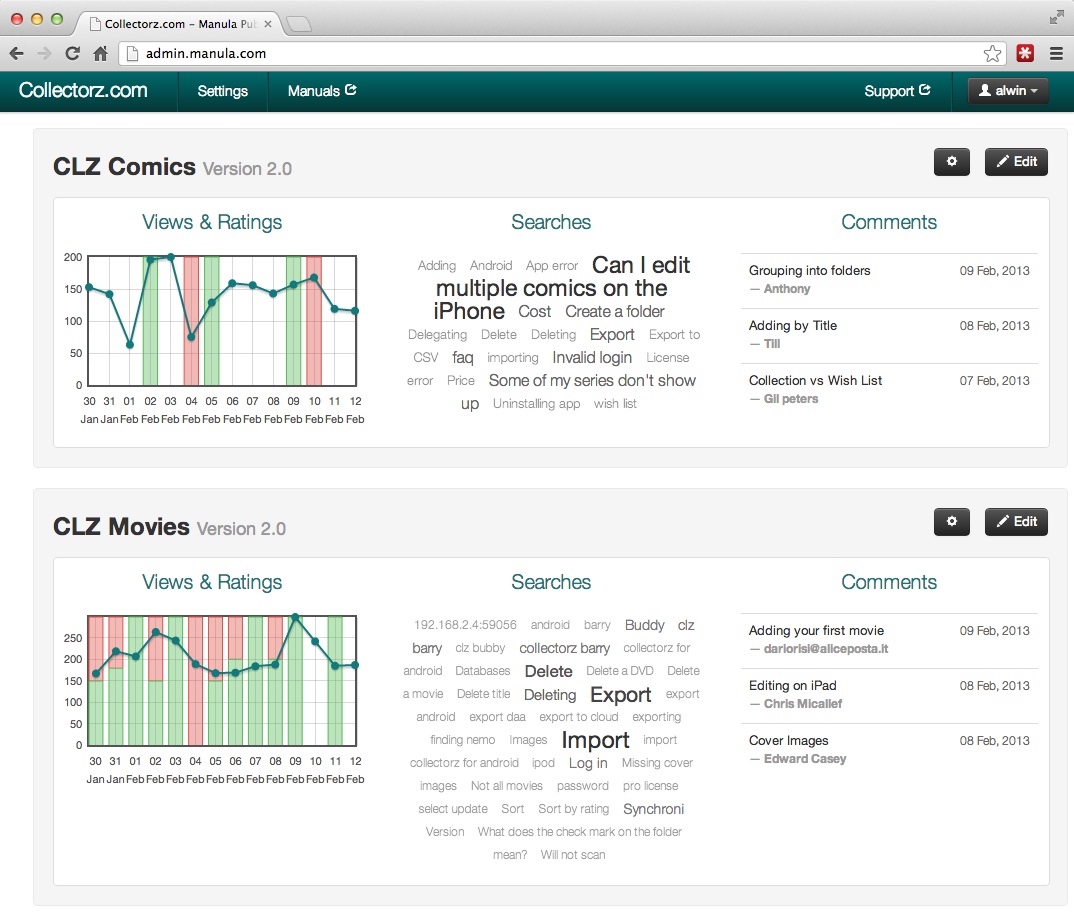Click commenter name 'Edward Casey'
Screen dimensions: 1074x913
tap(805, 759)
